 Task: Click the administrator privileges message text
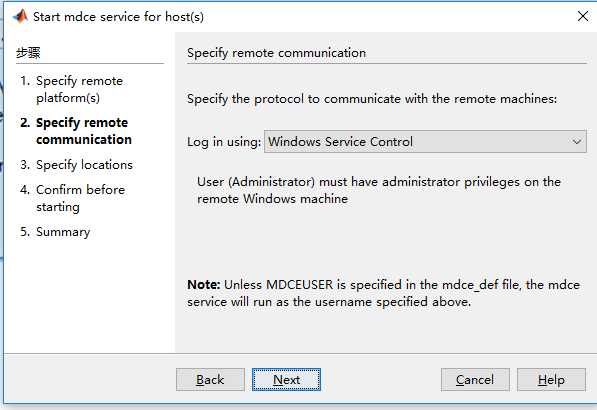379,190
